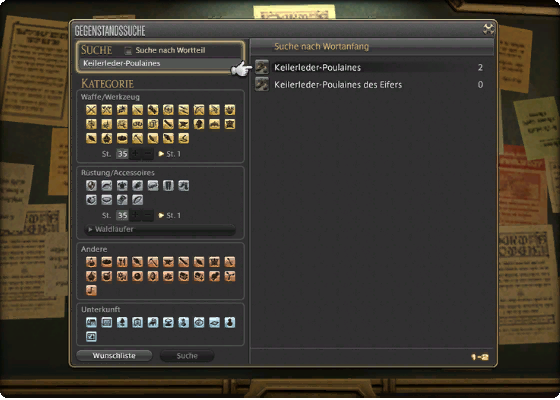
Task: Reset armor level via St. 1 arrow
Action: coord(169,216)
